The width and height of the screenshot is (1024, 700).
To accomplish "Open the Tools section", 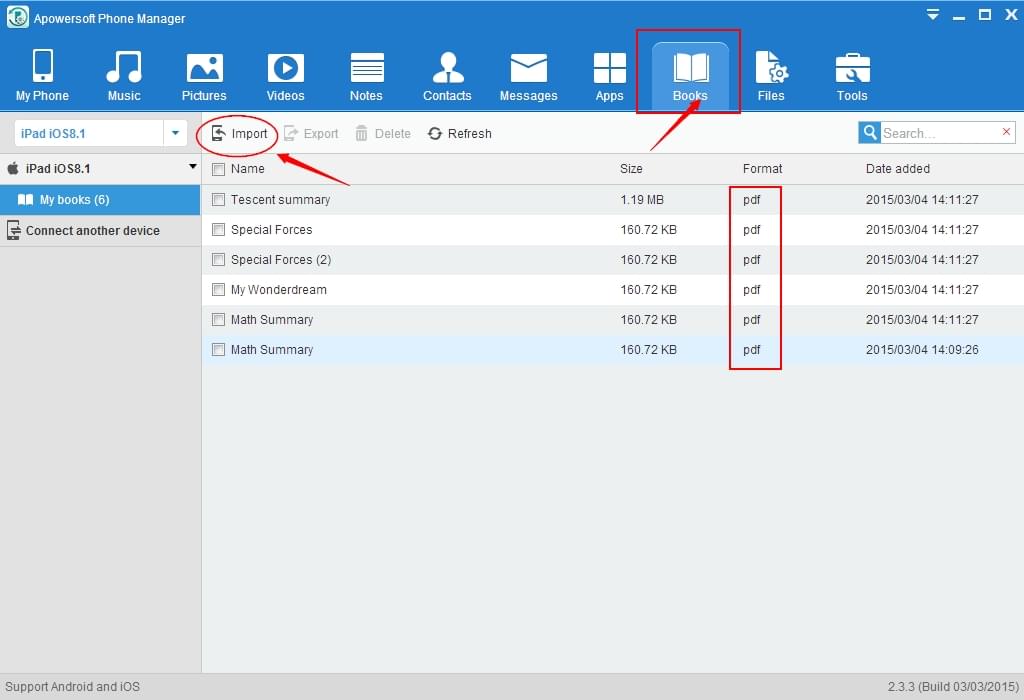I will pos(852,74).
